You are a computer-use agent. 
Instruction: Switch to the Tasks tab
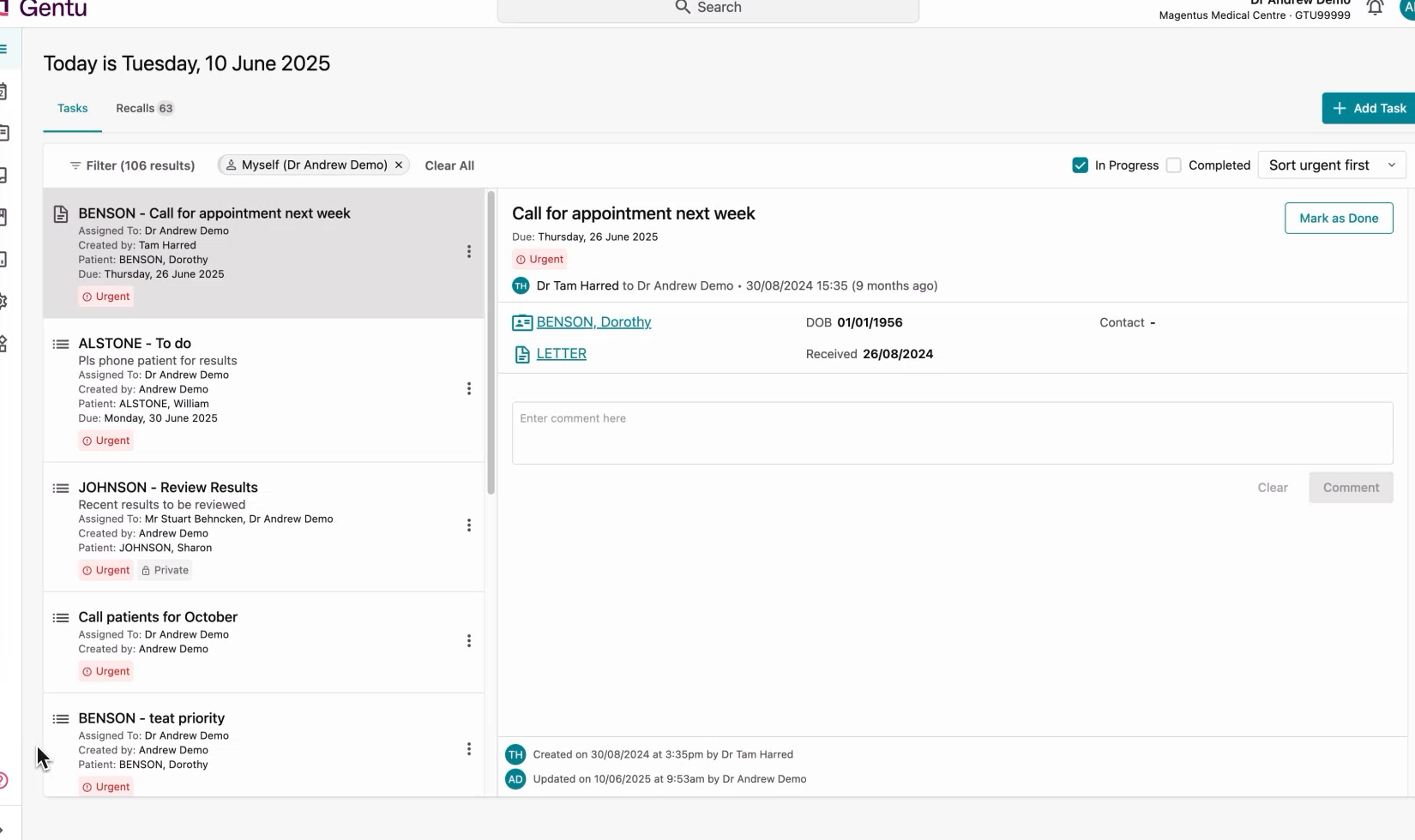73,108
